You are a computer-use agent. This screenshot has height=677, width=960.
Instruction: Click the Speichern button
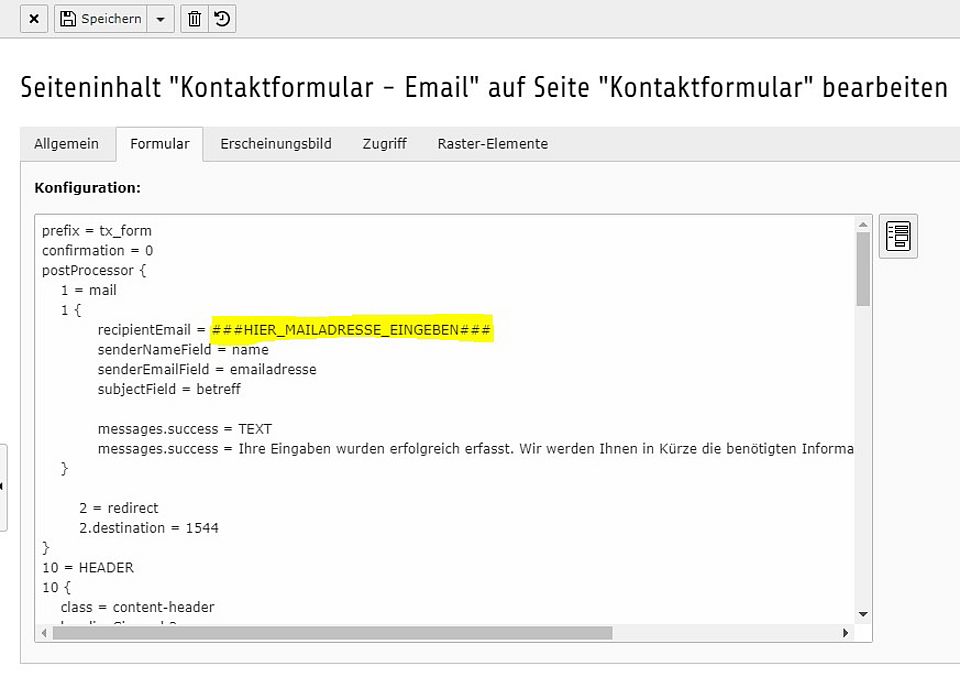point(103,18)
